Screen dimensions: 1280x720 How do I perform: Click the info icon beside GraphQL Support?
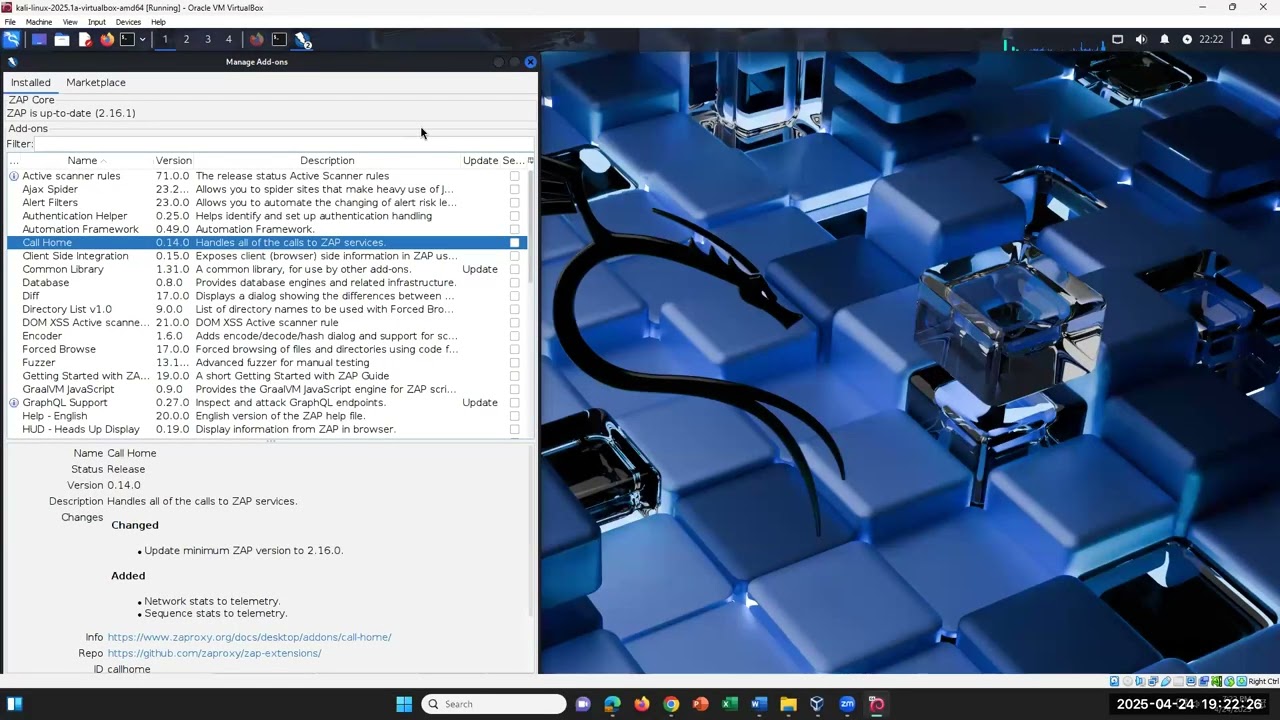(x=14, y=403)
